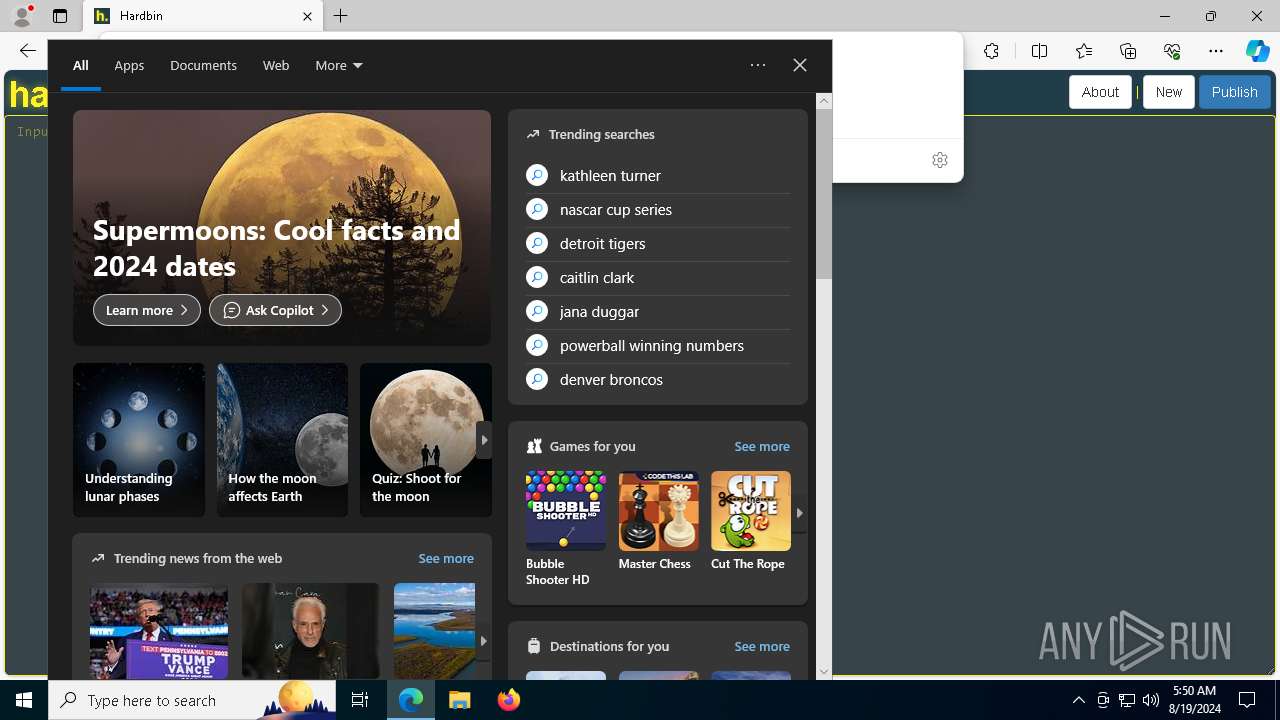
Task: Search trending kathleen turner
Action: (657, 175)
